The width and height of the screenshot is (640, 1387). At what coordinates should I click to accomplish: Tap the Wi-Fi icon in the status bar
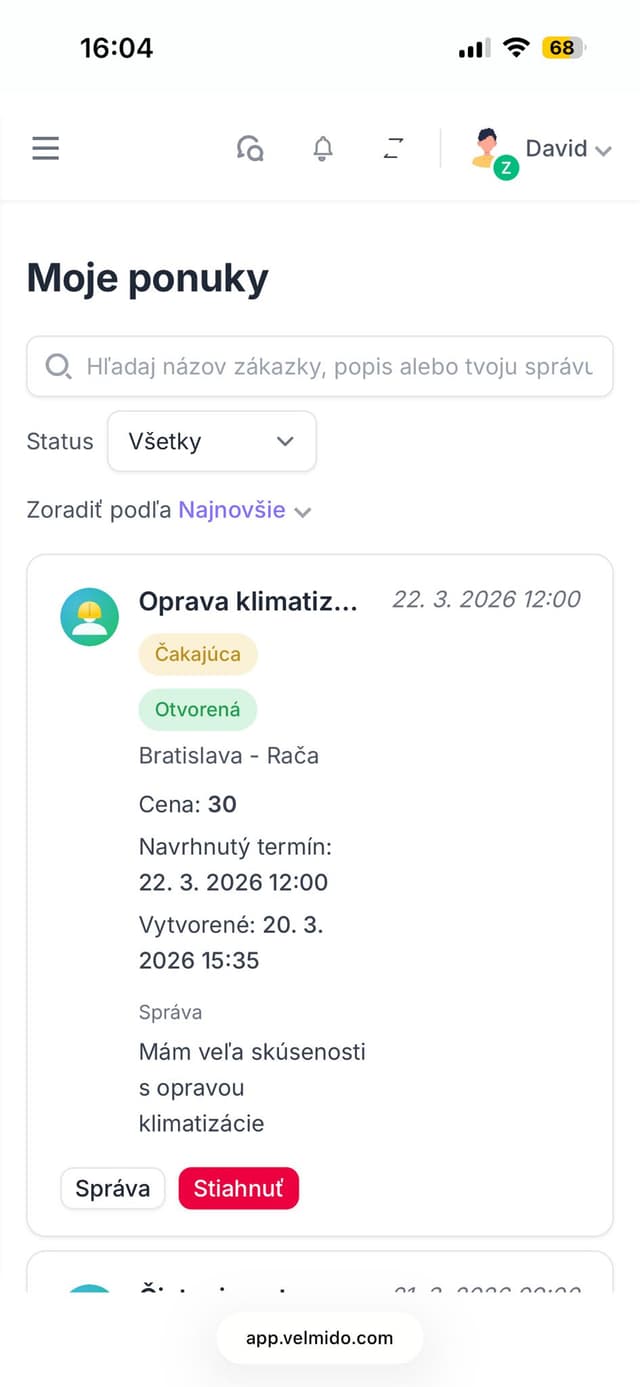click(516, 46)
